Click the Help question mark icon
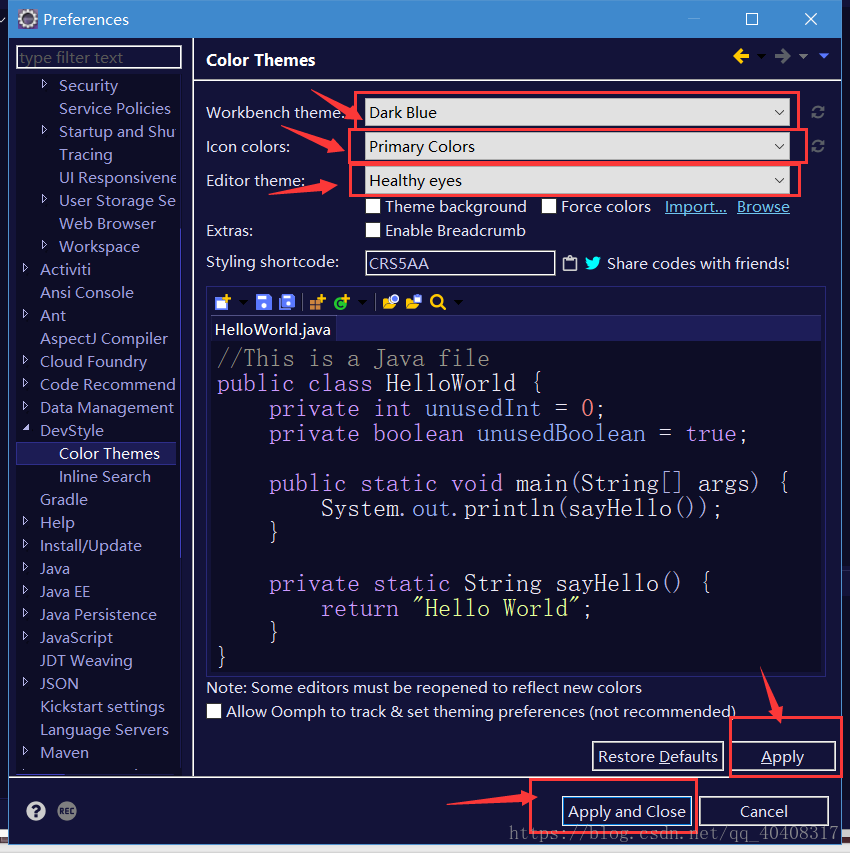 pos(36,811)
